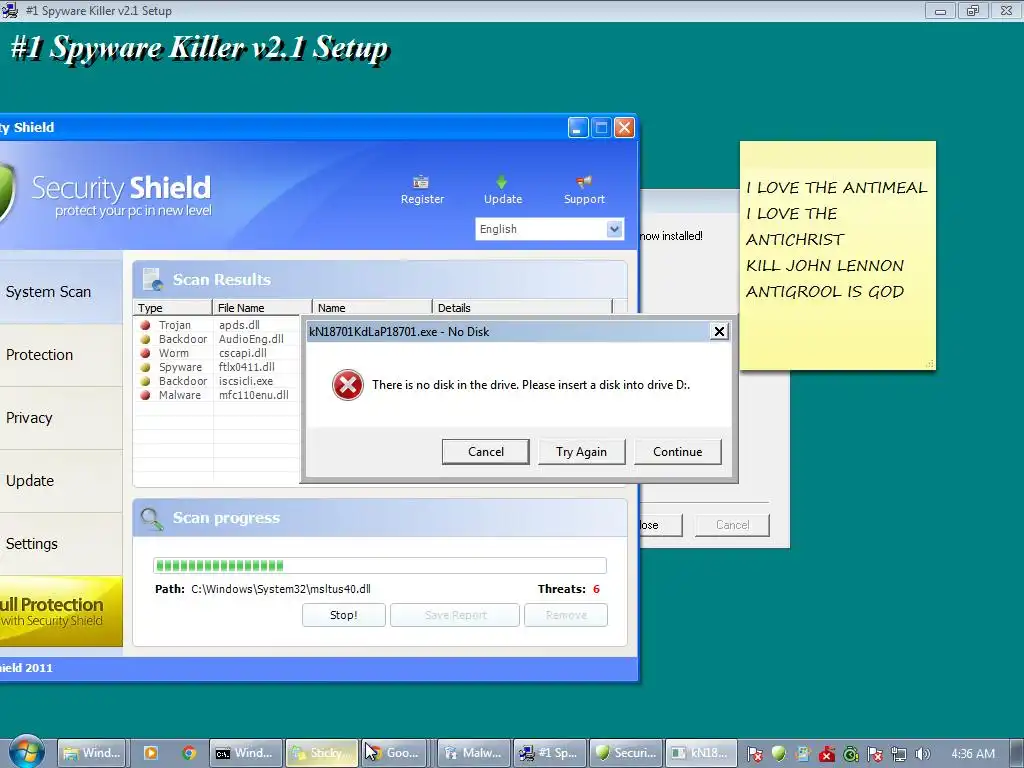
Task: Click Continue in the No Disk dialog
Action: [677, 452]
